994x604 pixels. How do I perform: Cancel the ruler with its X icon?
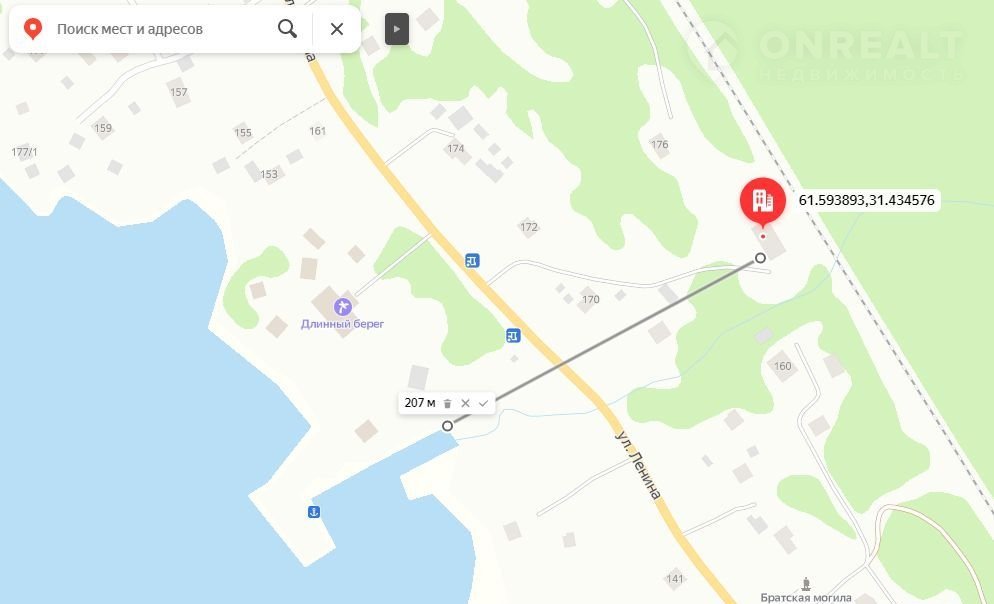point(465,404)
